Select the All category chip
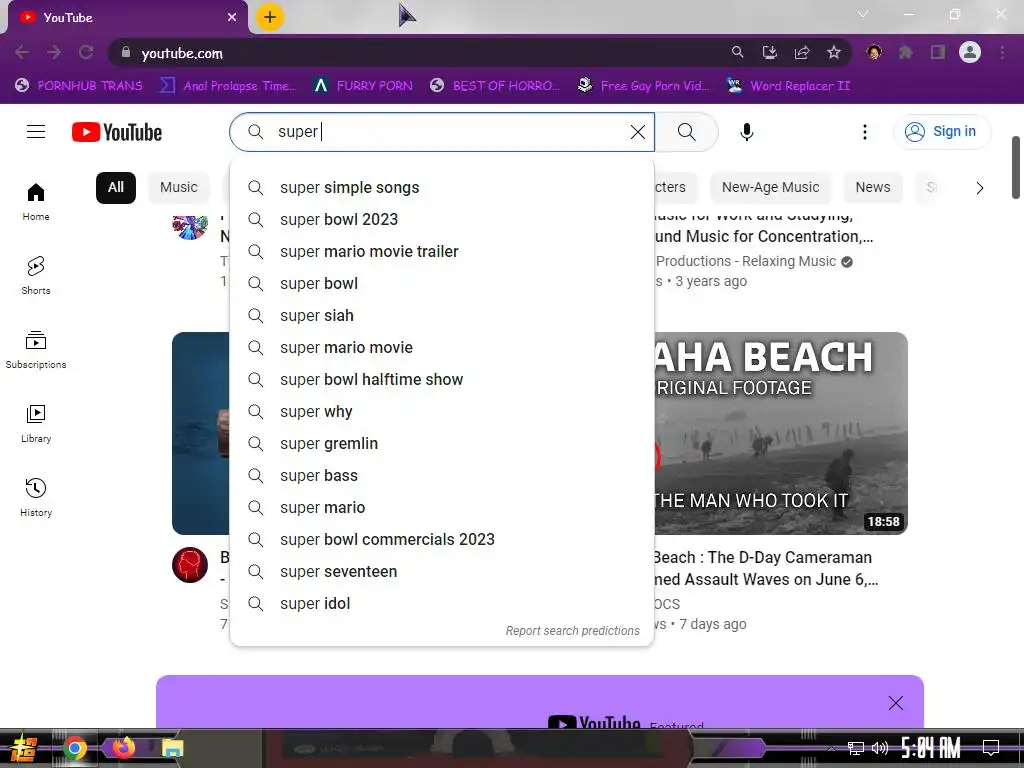The width and height of the screenshot is (1024, 768). click(116, 188)
